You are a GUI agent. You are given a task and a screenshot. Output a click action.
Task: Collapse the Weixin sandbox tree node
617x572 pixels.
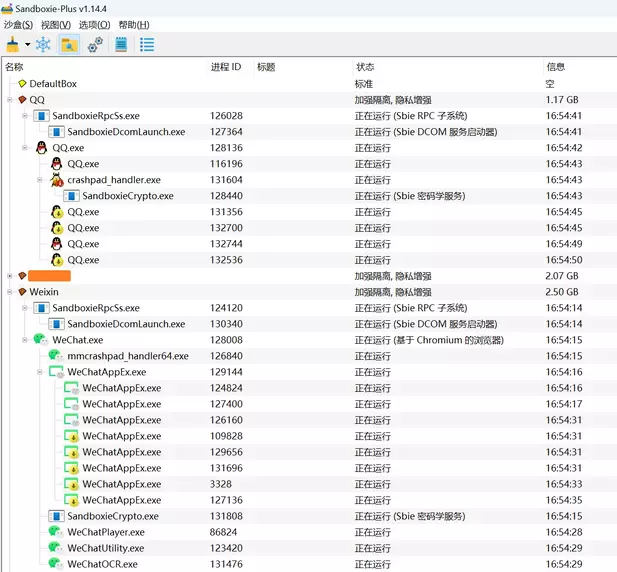click(x=10, y=292)
